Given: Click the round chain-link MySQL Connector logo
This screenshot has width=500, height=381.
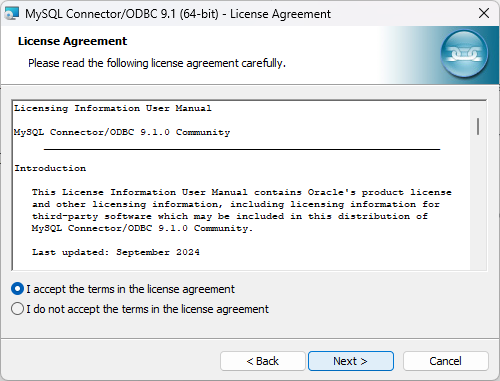Looking at the screenshot, I should click(464, 54).
